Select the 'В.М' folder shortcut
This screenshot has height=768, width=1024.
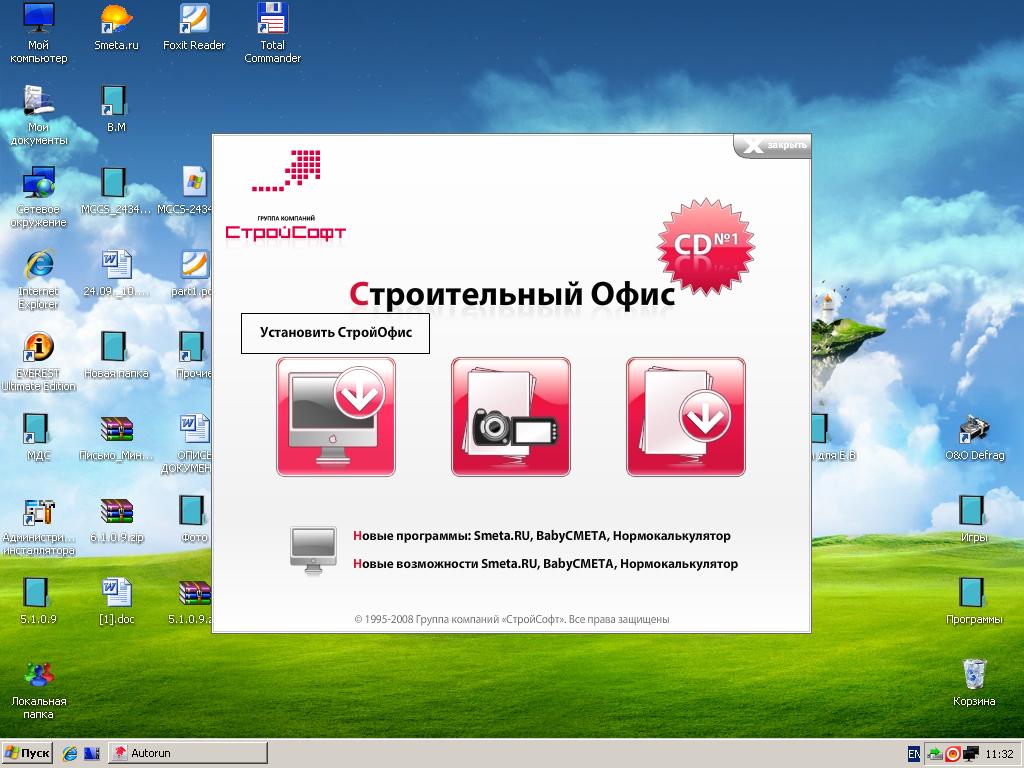click(x=116, y=109)
